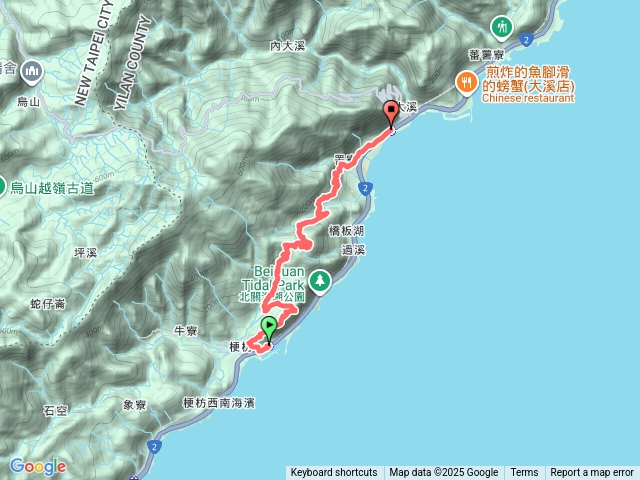This screenshot has height=480, width=640.
Task: Click the route 2 shield near 蕃薯寮
Action: tap(527, 40)
